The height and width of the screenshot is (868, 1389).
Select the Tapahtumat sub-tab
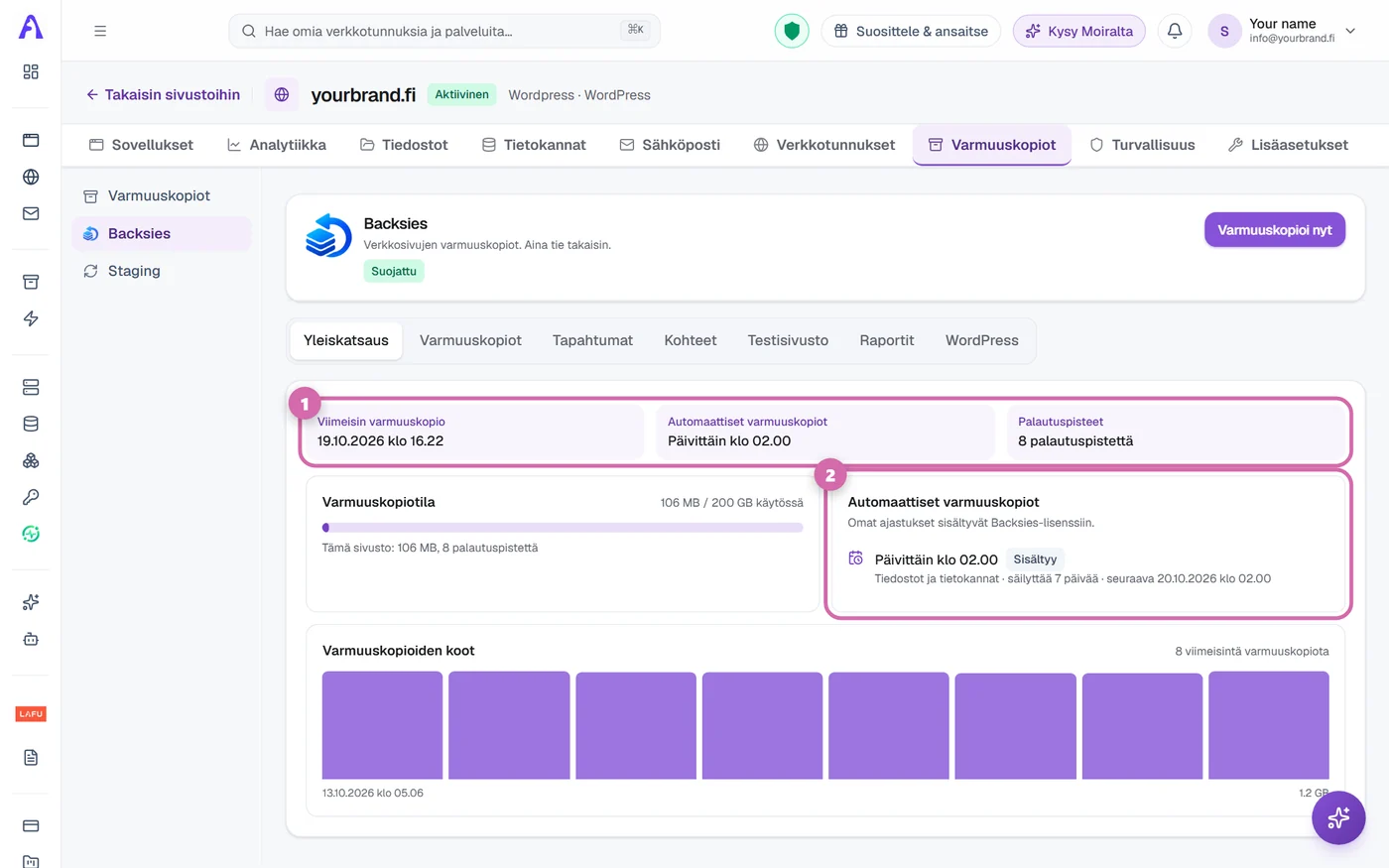592,340
